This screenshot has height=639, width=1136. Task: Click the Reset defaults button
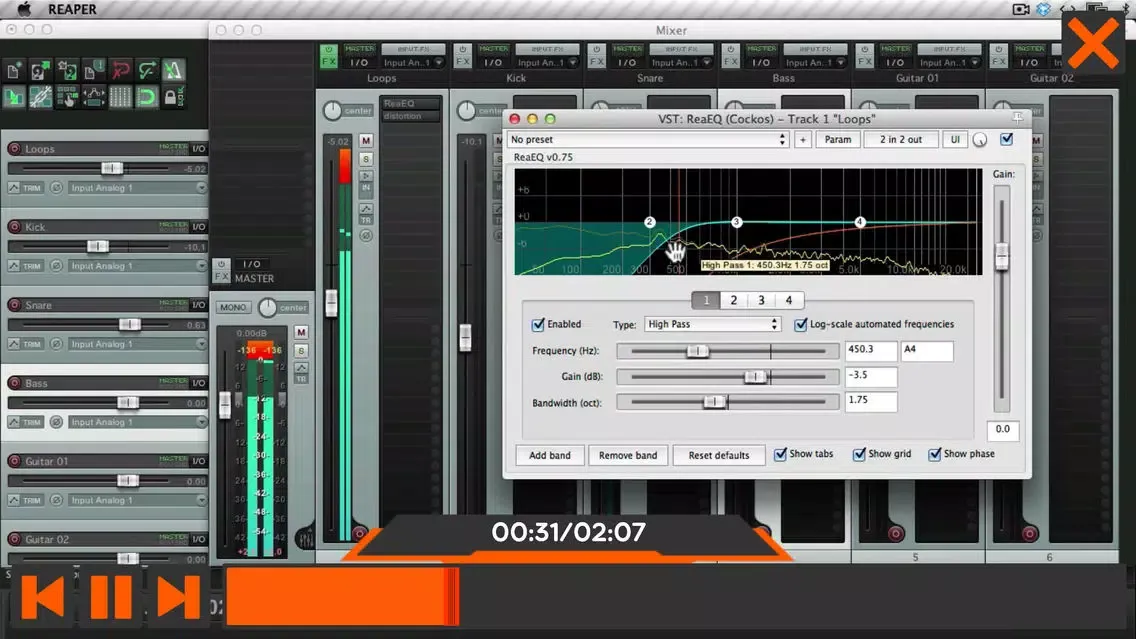[719, 455]
